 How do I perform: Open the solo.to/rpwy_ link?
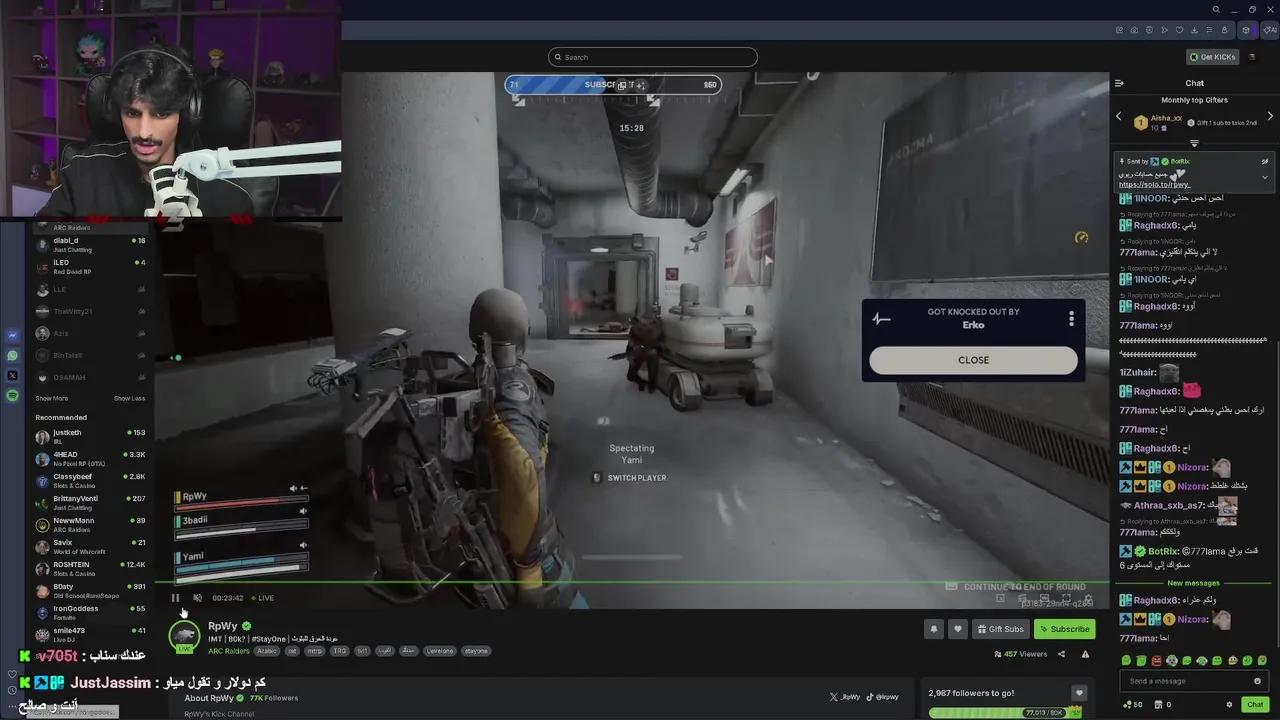[x=1154, y=185]
